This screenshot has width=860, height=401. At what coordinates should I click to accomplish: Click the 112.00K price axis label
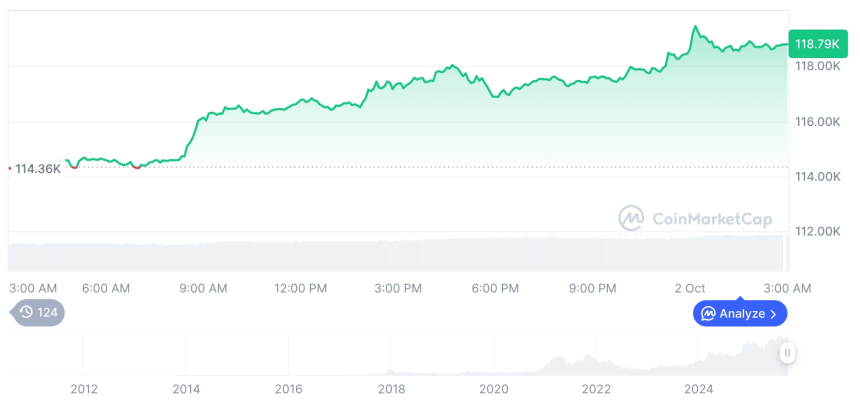(816, 231)
